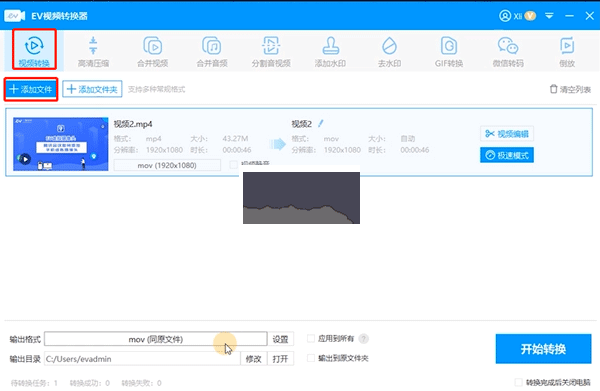This screenshot has height=391, width=600.
Task: Click 清空列表 to clear the list
Action: coord(570,89)
